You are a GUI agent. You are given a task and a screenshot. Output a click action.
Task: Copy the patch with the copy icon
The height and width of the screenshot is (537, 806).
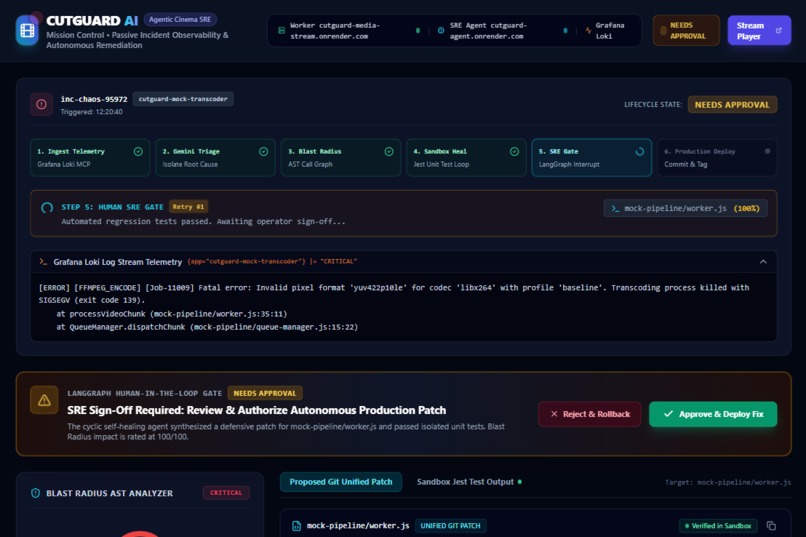pos(771,526)
